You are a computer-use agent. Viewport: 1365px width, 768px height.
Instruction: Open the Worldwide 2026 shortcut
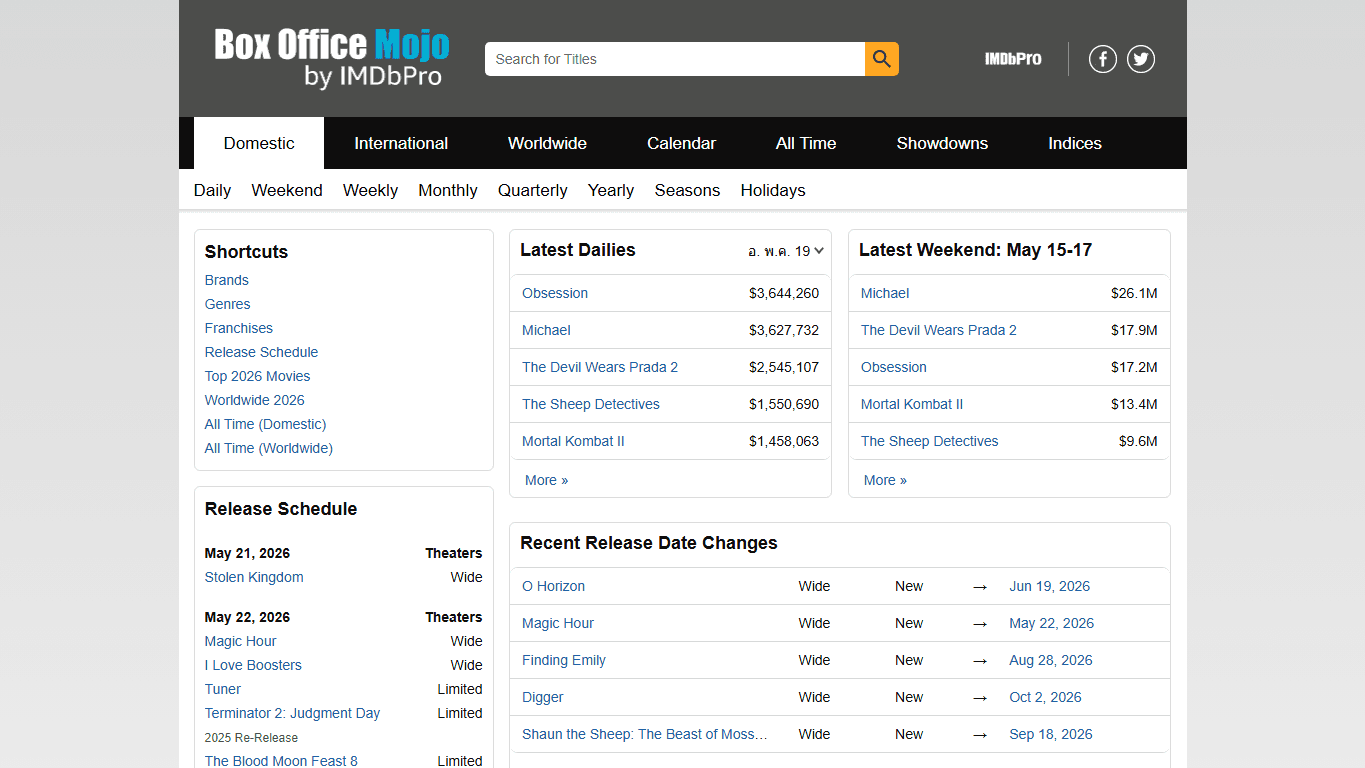pos(255,400)
